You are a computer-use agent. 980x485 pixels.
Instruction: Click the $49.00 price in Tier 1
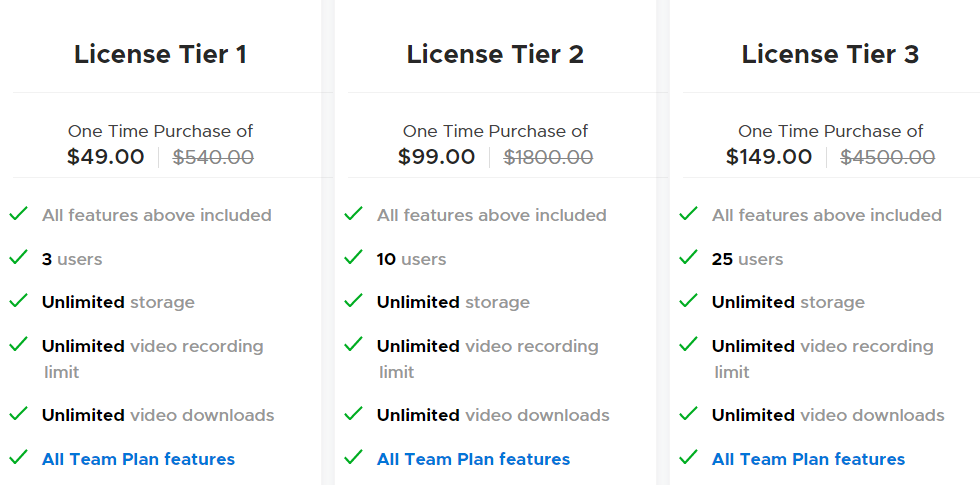106,157
